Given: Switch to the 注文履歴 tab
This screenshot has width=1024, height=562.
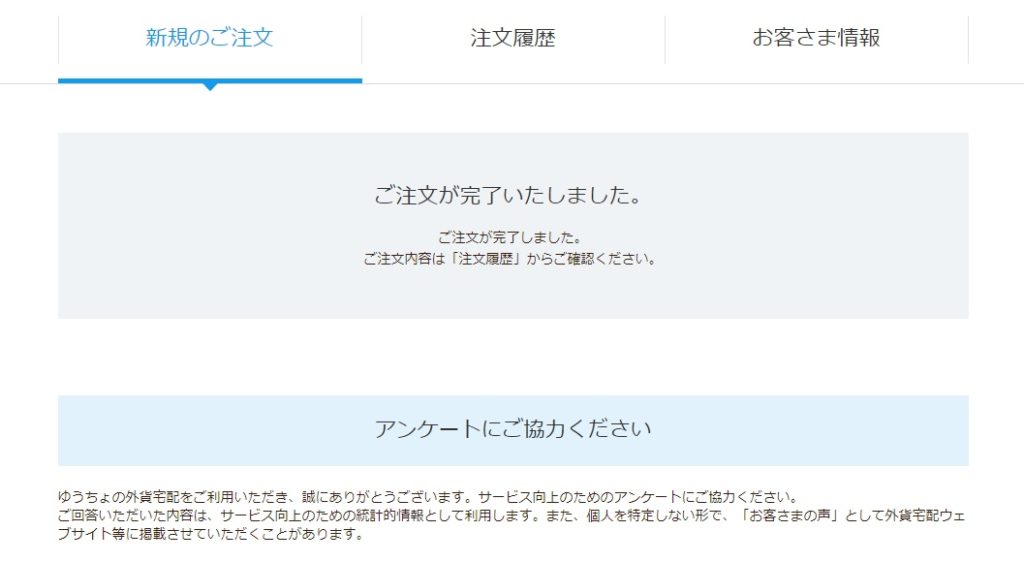Looking at the screenshot, I should click(513, 38).
